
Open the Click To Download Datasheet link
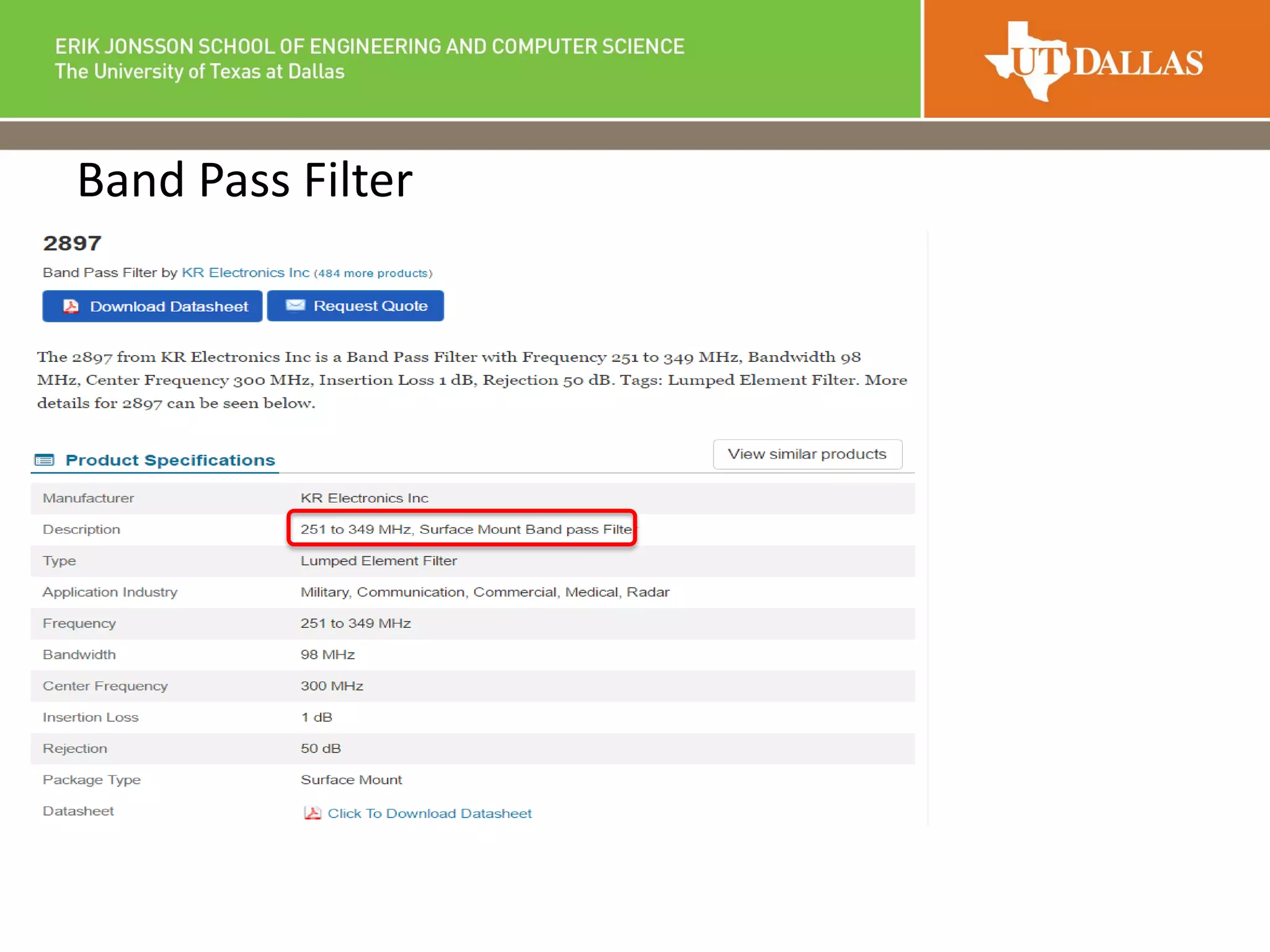tap(430, 813)
